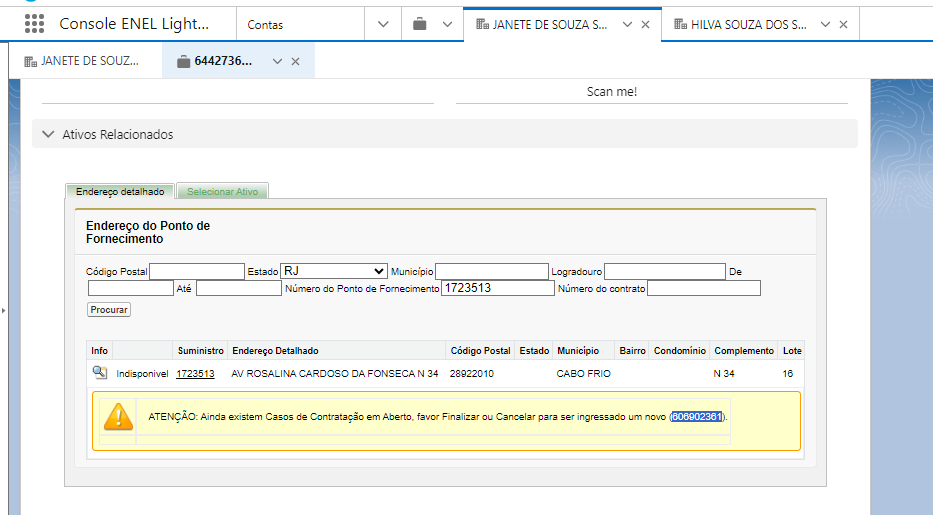The image size is (933, 515).
Task: Click the Console ENEL Light... app name
Action: [134, 24]
